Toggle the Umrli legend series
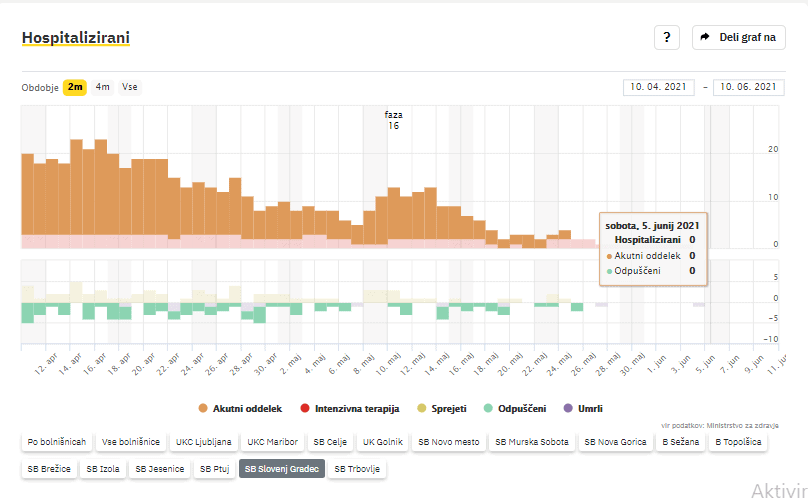The image size is (808, 502). tap(583, 408)
